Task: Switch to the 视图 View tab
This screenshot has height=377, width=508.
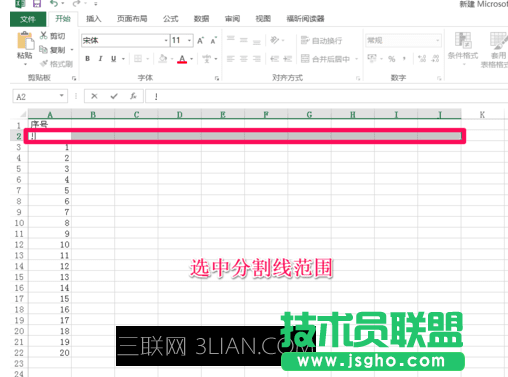Action: [263, 19]
